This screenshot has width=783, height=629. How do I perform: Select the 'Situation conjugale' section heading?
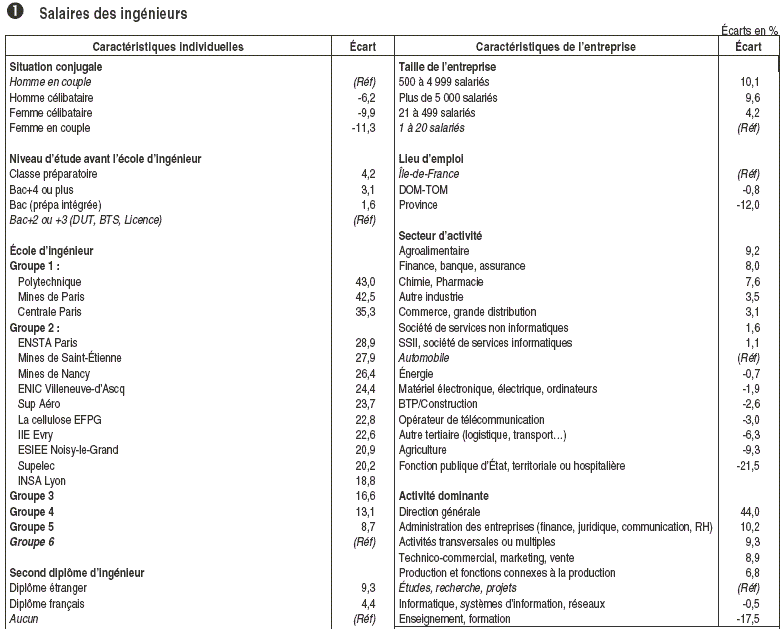click(x=55, y=67)
